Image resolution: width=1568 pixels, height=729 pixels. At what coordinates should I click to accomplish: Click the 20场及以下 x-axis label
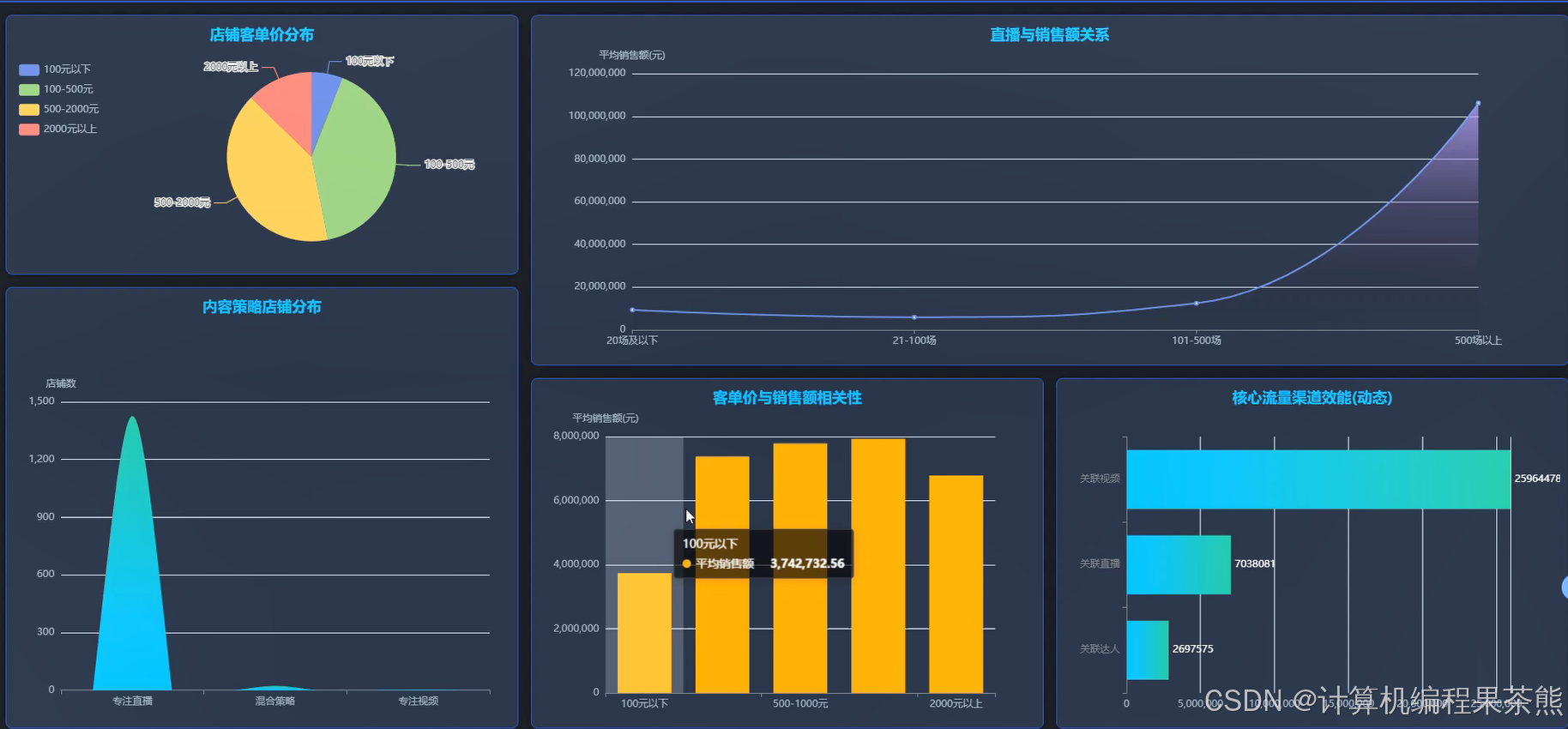coord(632,340)
